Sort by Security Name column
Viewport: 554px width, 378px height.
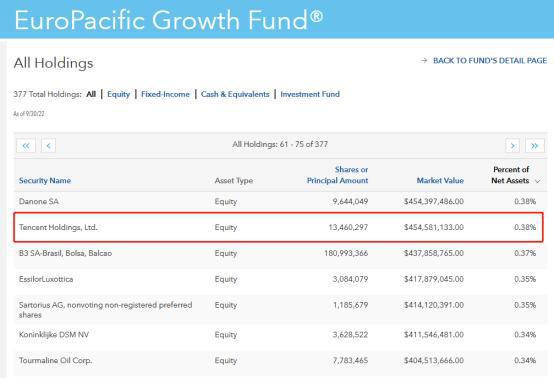pyautogui.click(x=45, y=181)
